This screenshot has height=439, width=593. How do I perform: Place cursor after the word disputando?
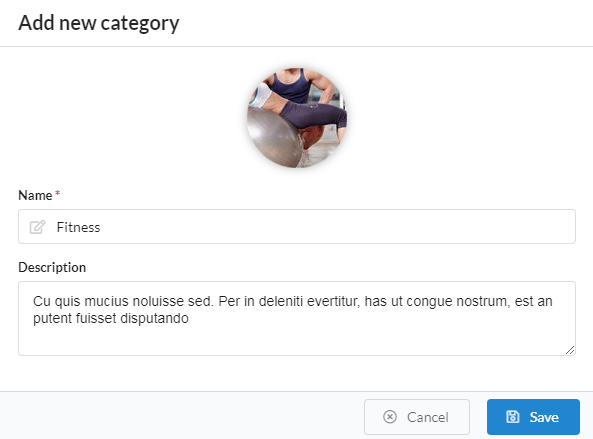click(190, 318)
